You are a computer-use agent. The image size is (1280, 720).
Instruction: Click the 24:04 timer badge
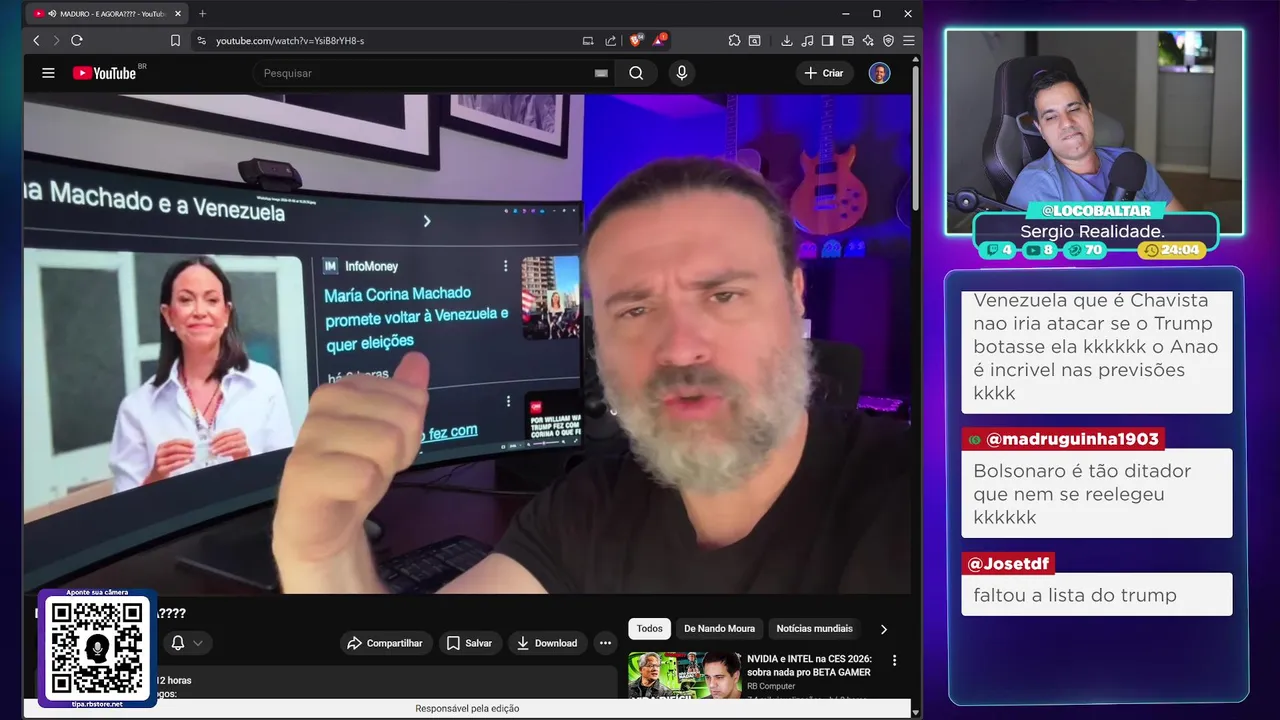(x=1172, y=250)
